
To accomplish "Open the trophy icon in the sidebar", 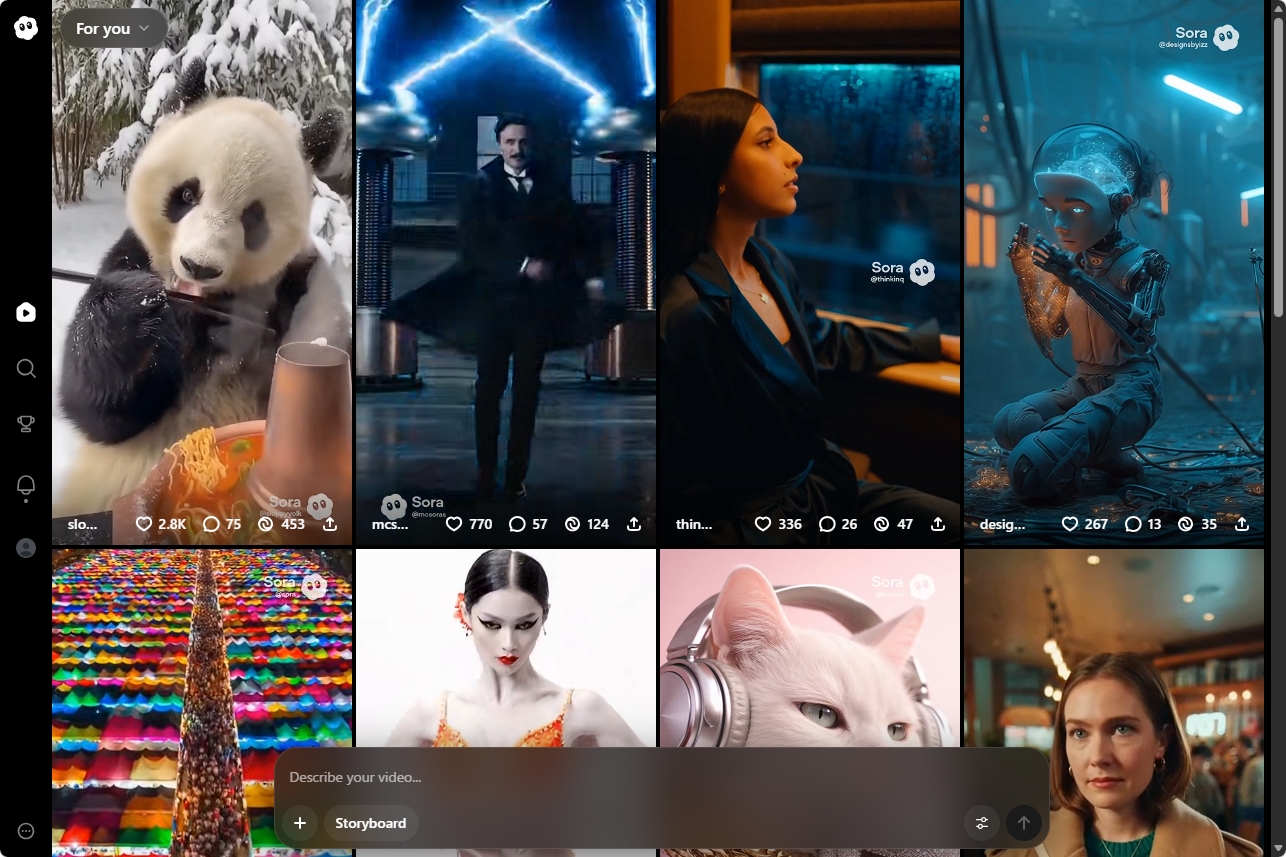I will 26,424.
